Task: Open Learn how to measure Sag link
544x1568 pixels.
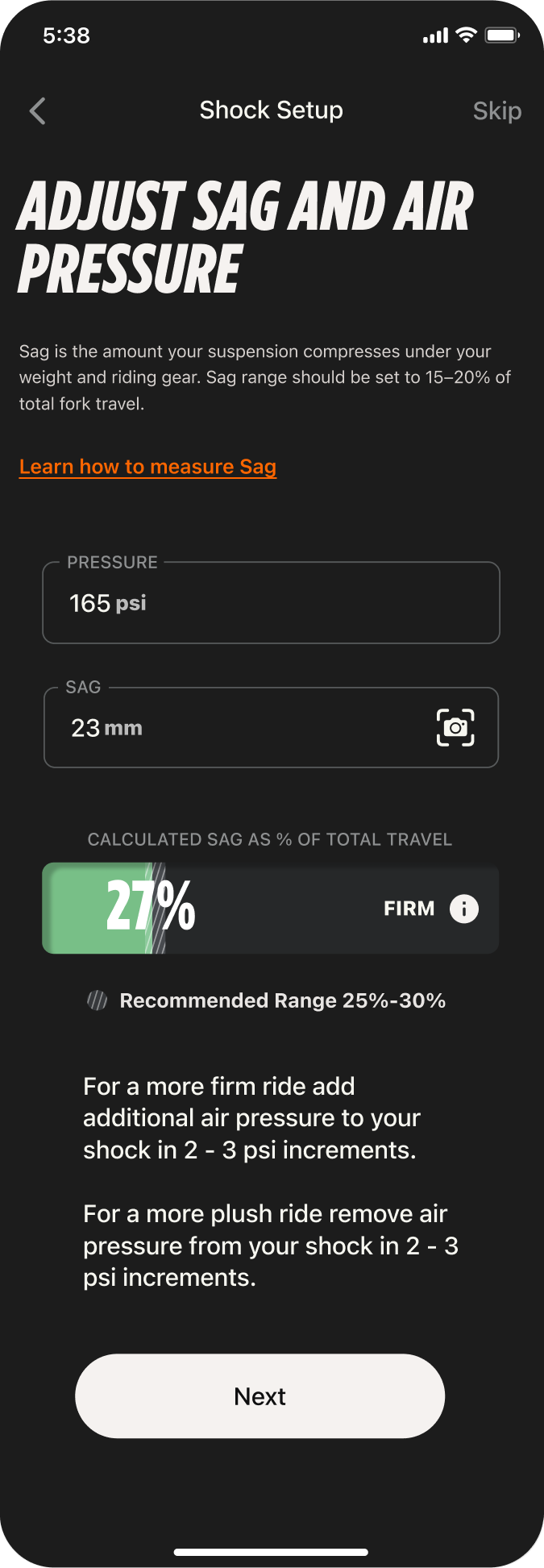Action: coord(147,467)
